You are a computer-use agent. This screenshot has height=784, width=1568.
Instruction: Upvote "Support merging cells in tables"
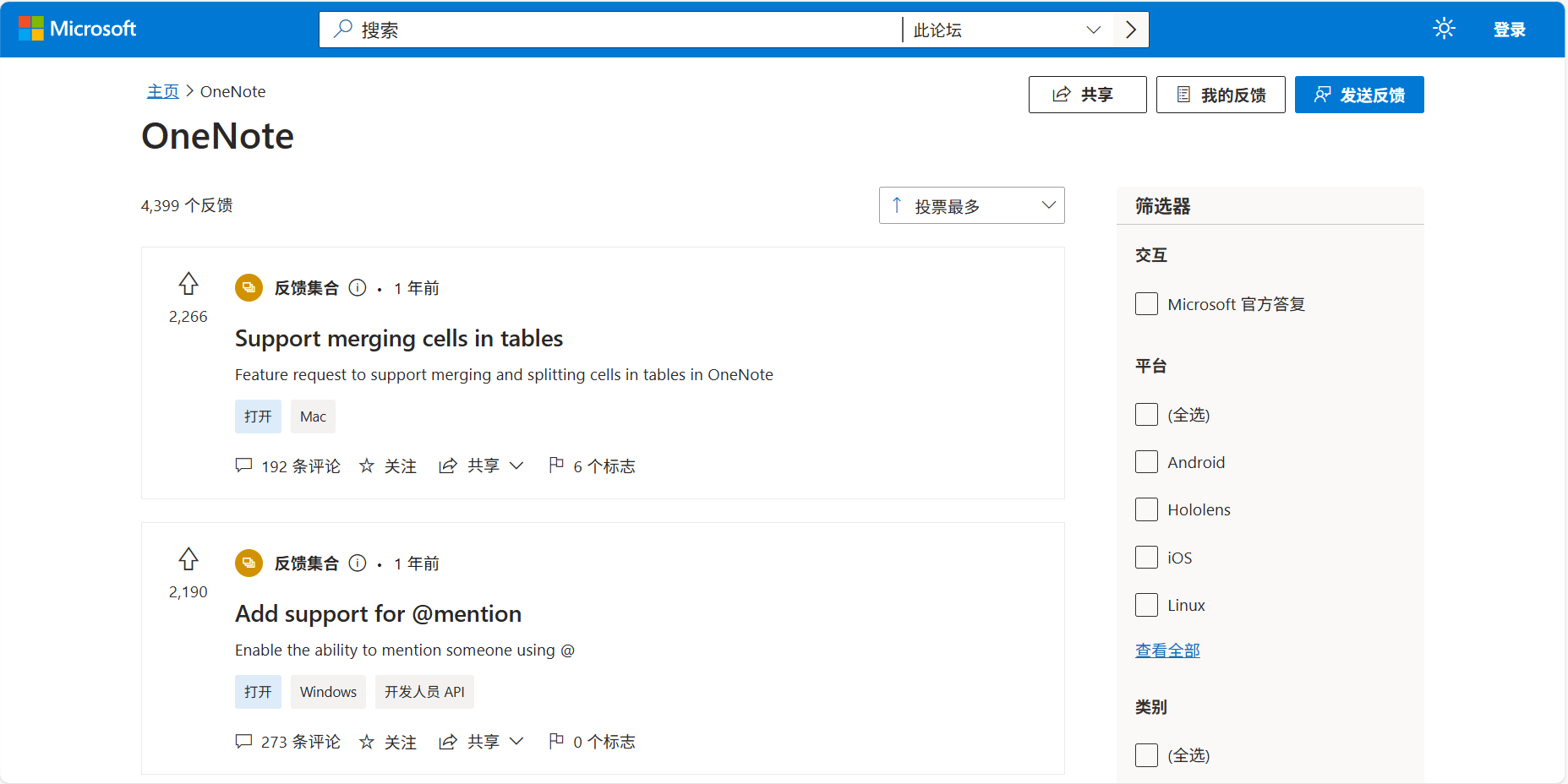188,285
